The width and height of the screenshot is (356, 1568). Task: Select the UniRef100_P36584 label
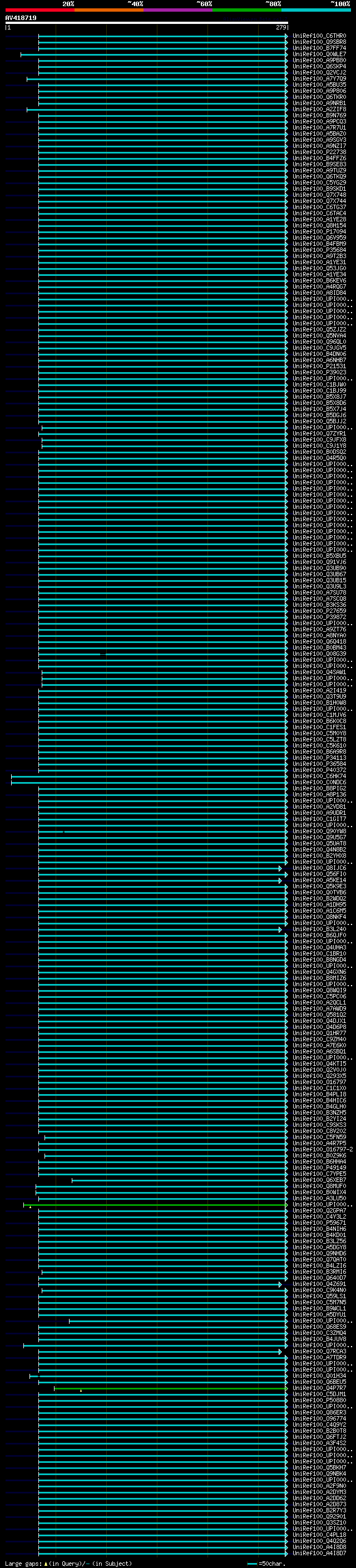pyautogui.click(x=319, y=764)
